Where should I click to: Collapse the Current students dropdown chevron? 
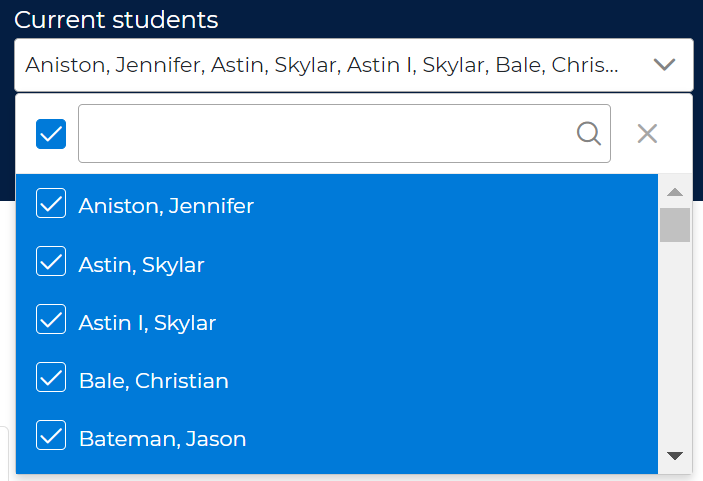[x=664, y=65]
